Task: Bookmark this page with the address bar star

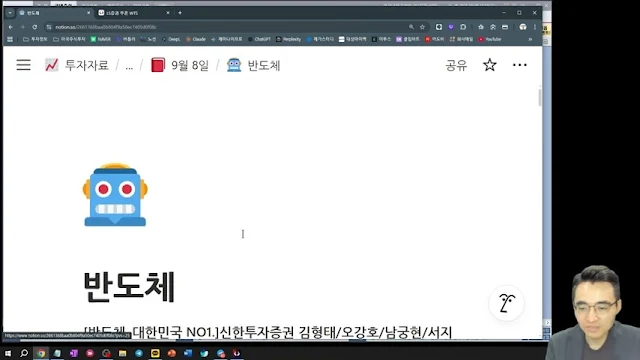Action: [422, 27]
